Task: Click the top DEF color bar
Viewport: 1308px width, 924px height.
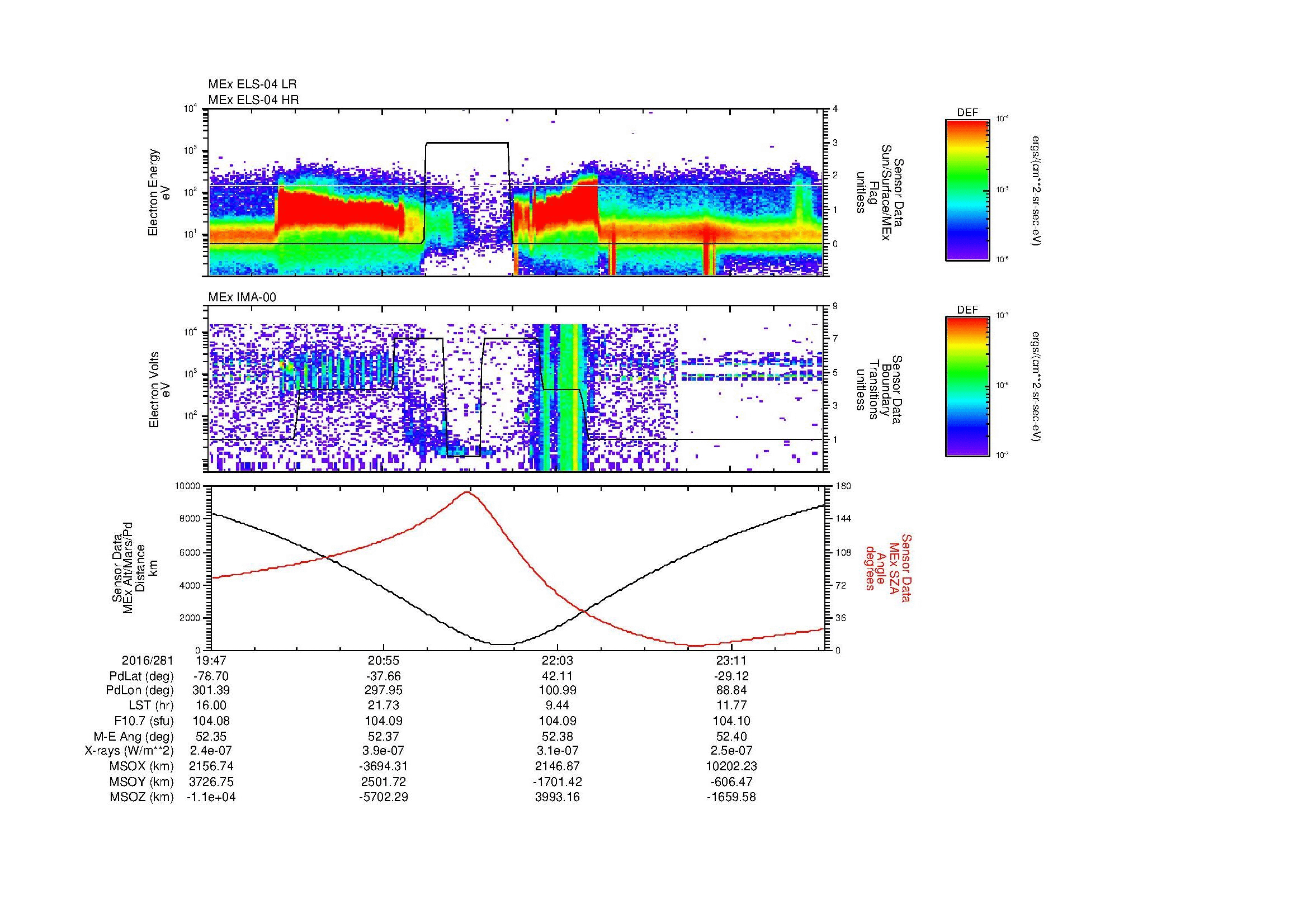Action: (967, 190)
